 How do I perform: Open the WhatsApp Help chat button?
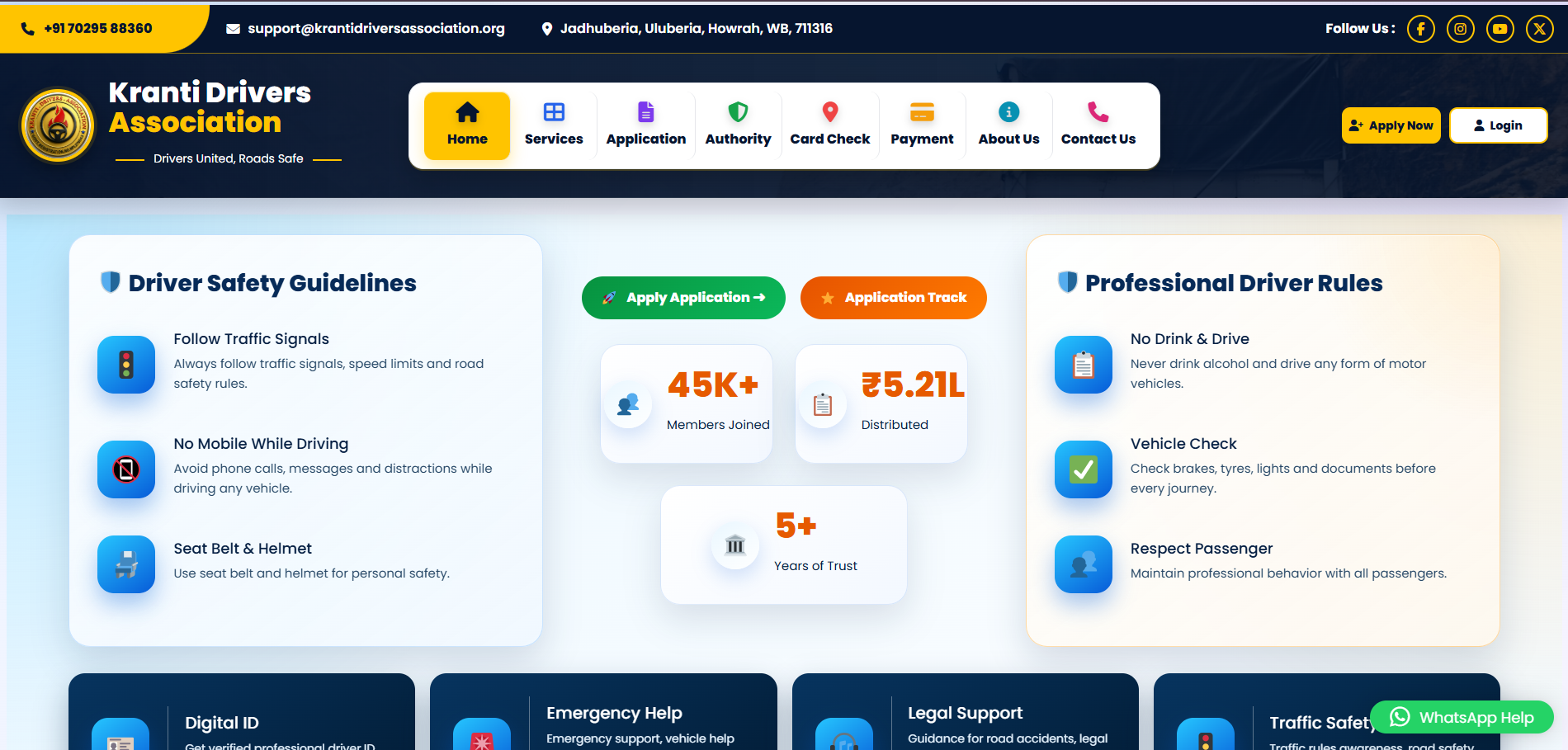pos(1462,717)
